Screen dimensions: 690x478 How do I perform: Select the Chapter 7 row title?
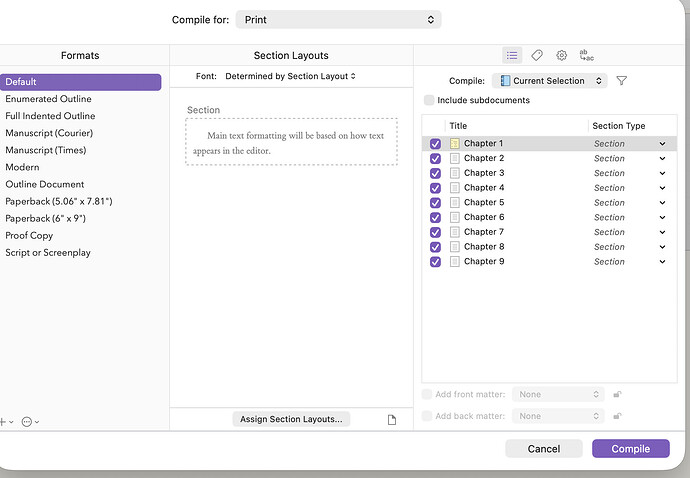484,232
